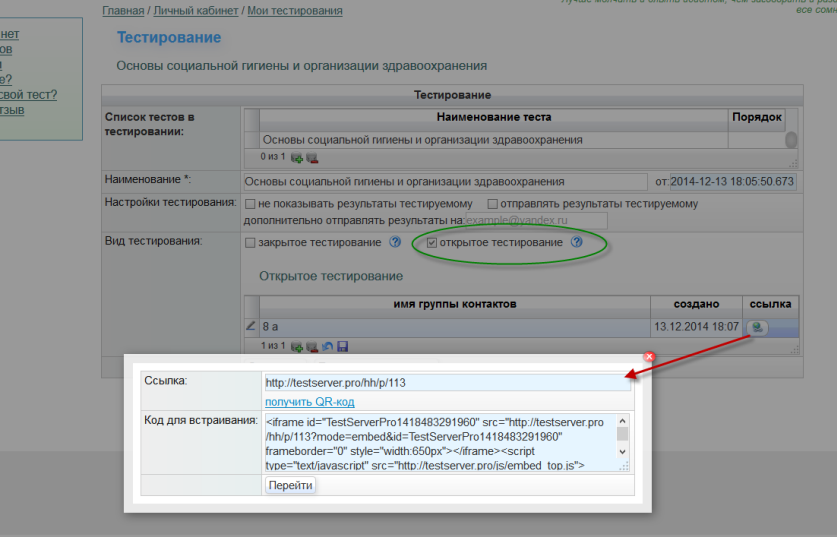Click the 'Тестирование' page heading
The width and height of the screenshot is (837, 537).
click(x=169, y=37)
